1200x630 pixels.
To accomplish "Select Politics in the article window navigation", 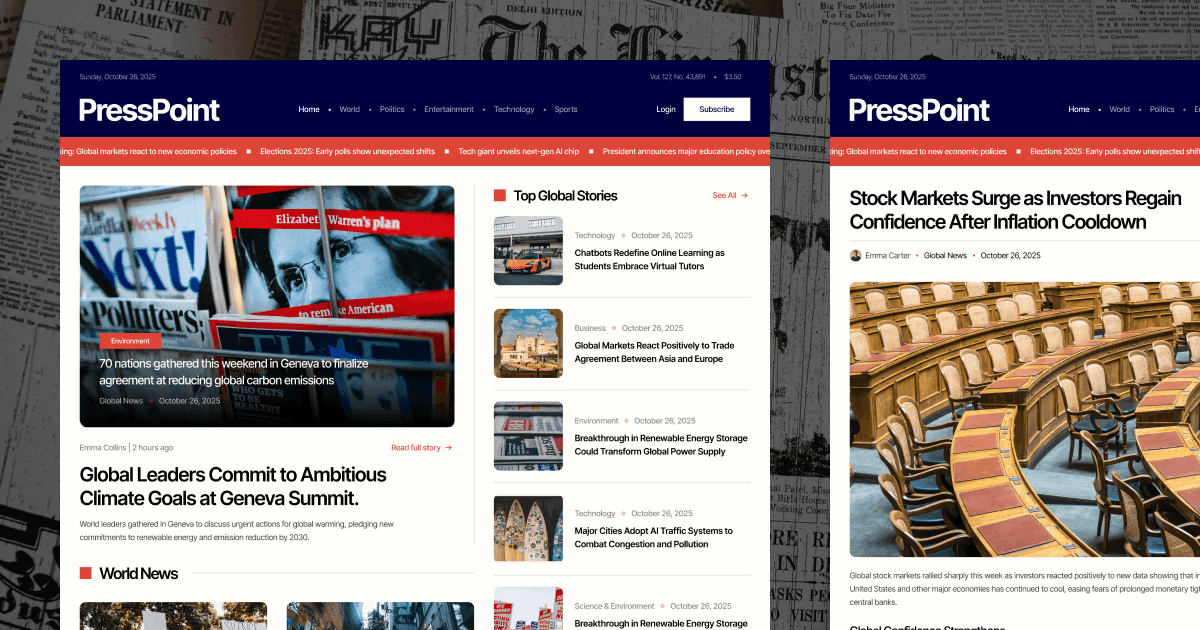I will 1162,109.
